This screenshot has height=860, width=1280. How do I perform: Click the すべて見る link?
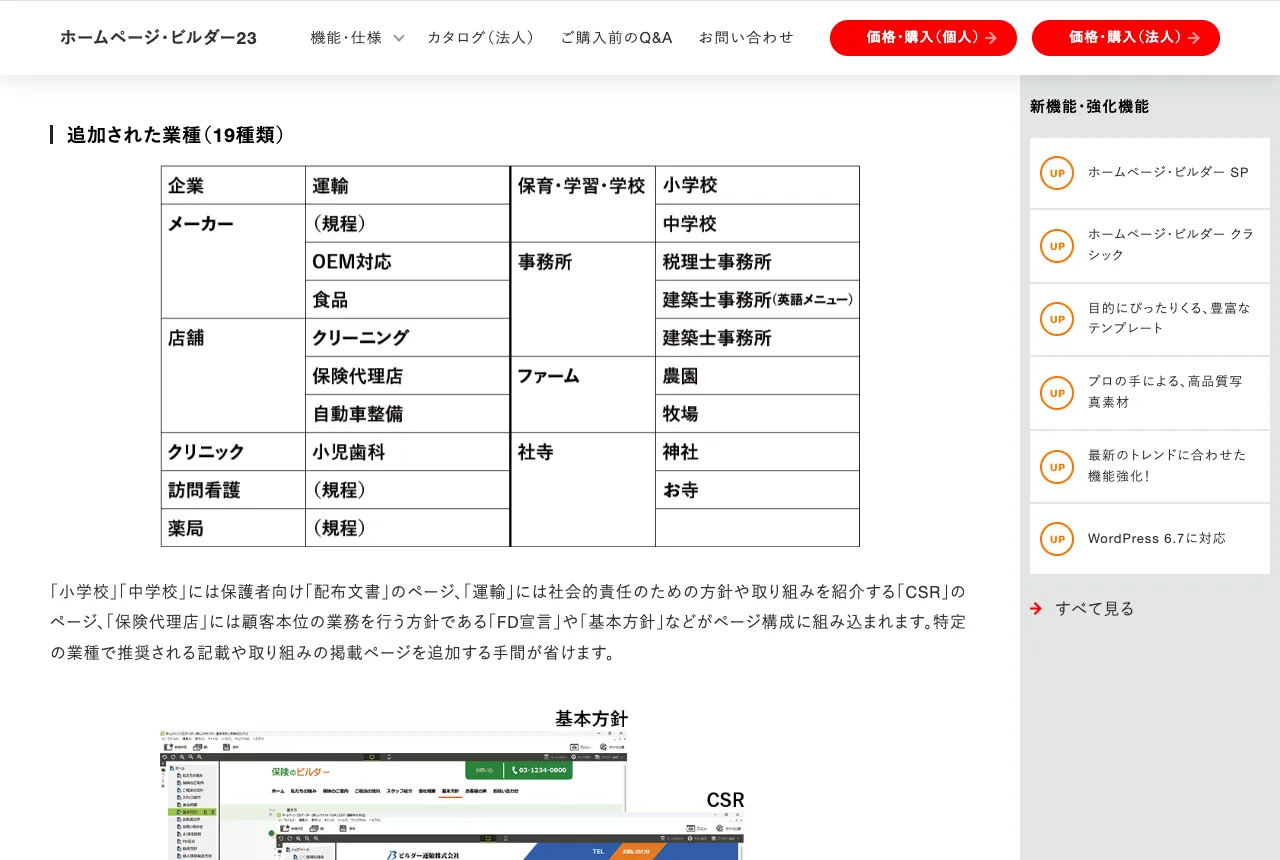pyautogui.click(x=1095, y=608)
